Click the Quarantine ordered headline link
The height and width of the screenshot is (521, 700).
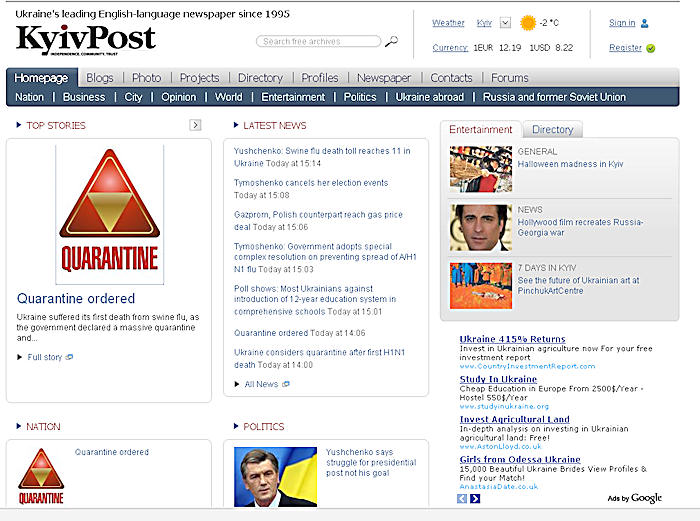(76, 298)
